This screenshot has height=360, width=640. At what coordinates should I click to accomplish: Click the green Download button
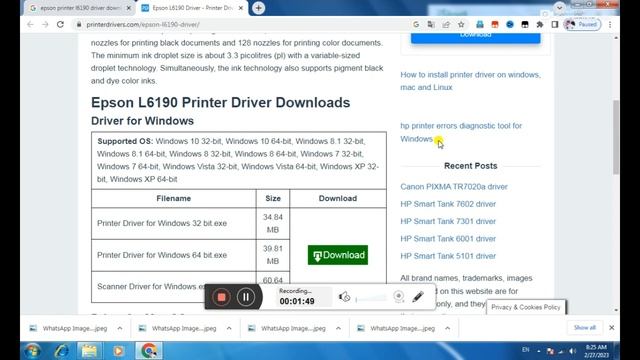[x=338, y=255]
